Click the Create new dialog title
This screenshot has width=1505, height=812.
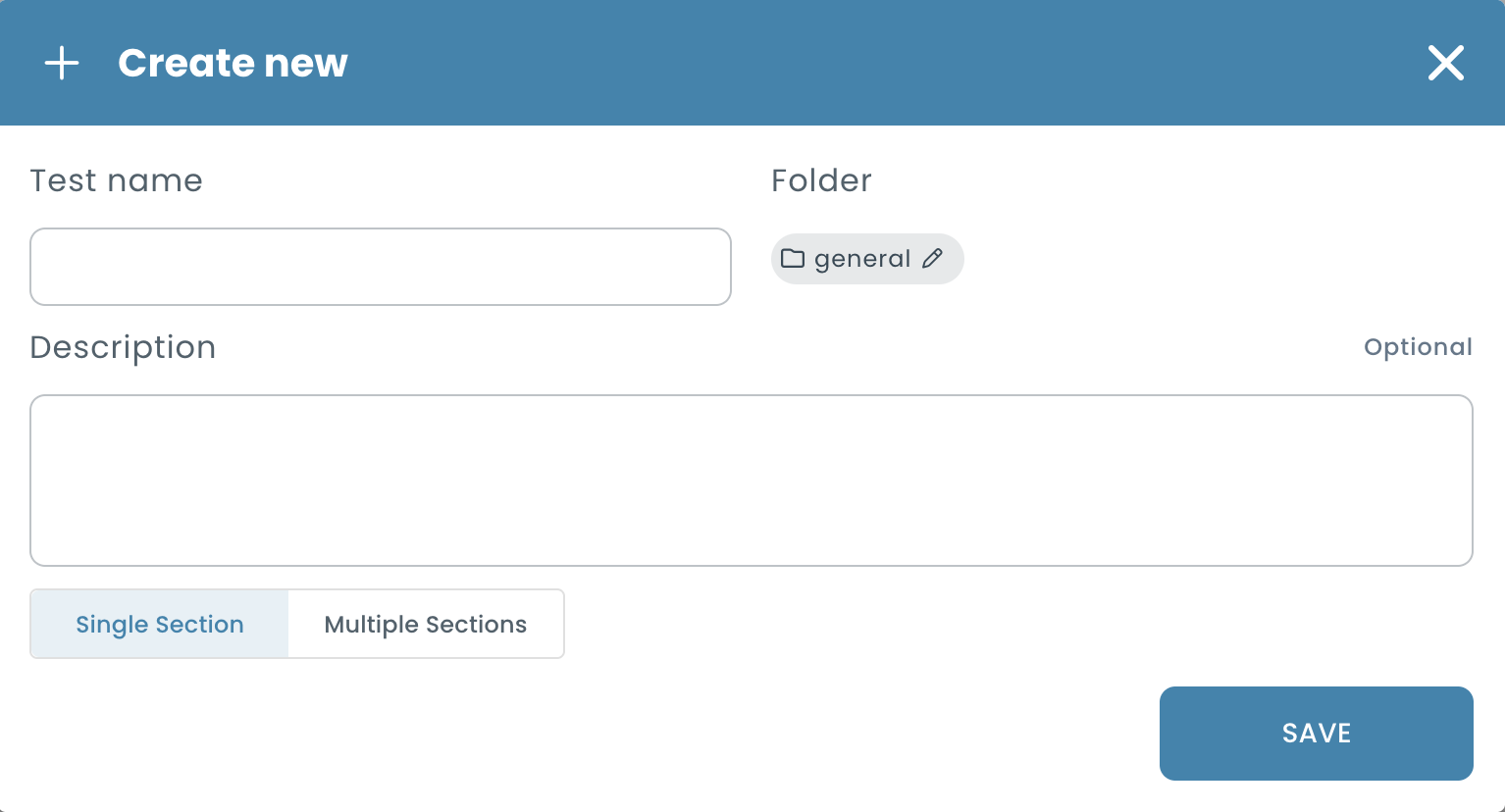[234, 63]
